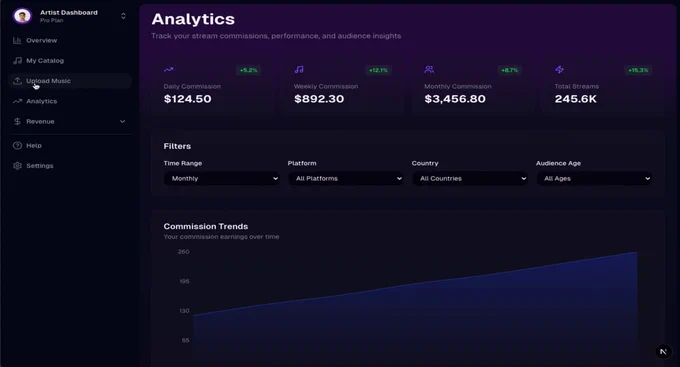Click the +8.7% growth badge
Image resolution: width=680 pixels, height=367 pixels.
(x=509, y=70)
